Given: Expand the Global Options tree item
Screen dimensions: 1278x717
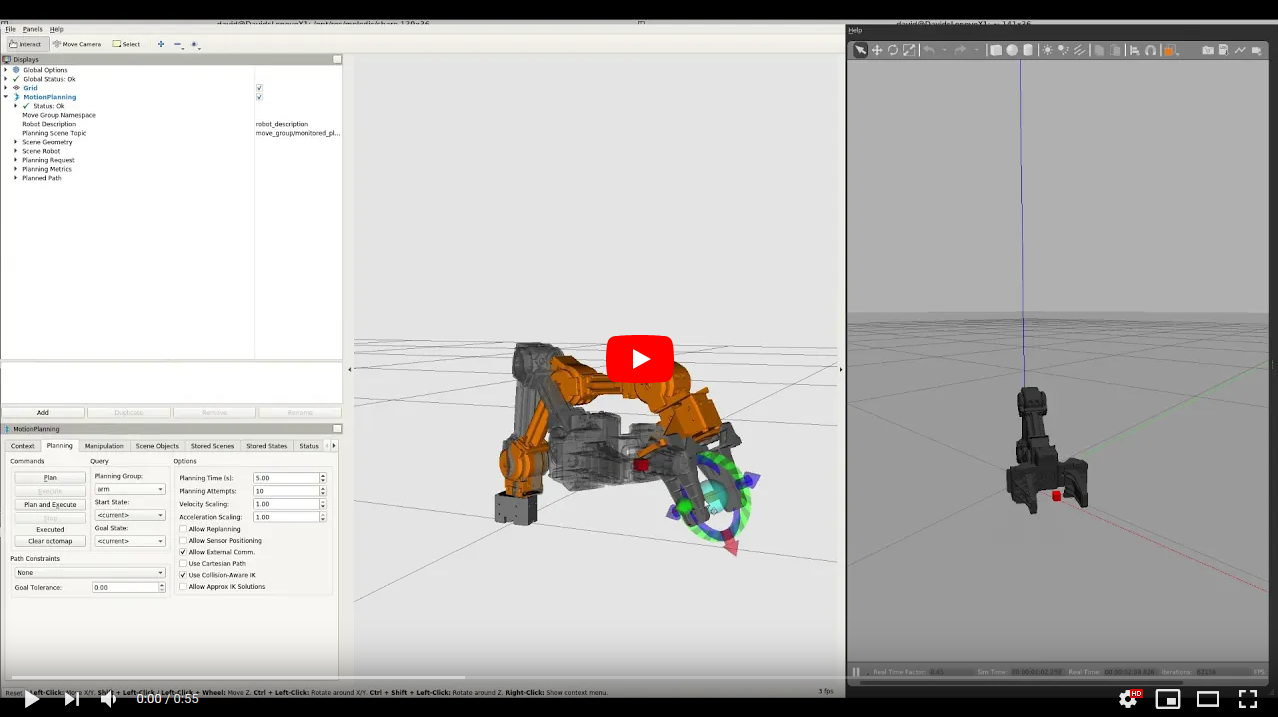Looking at the screenshot, I should pos(5,70).
